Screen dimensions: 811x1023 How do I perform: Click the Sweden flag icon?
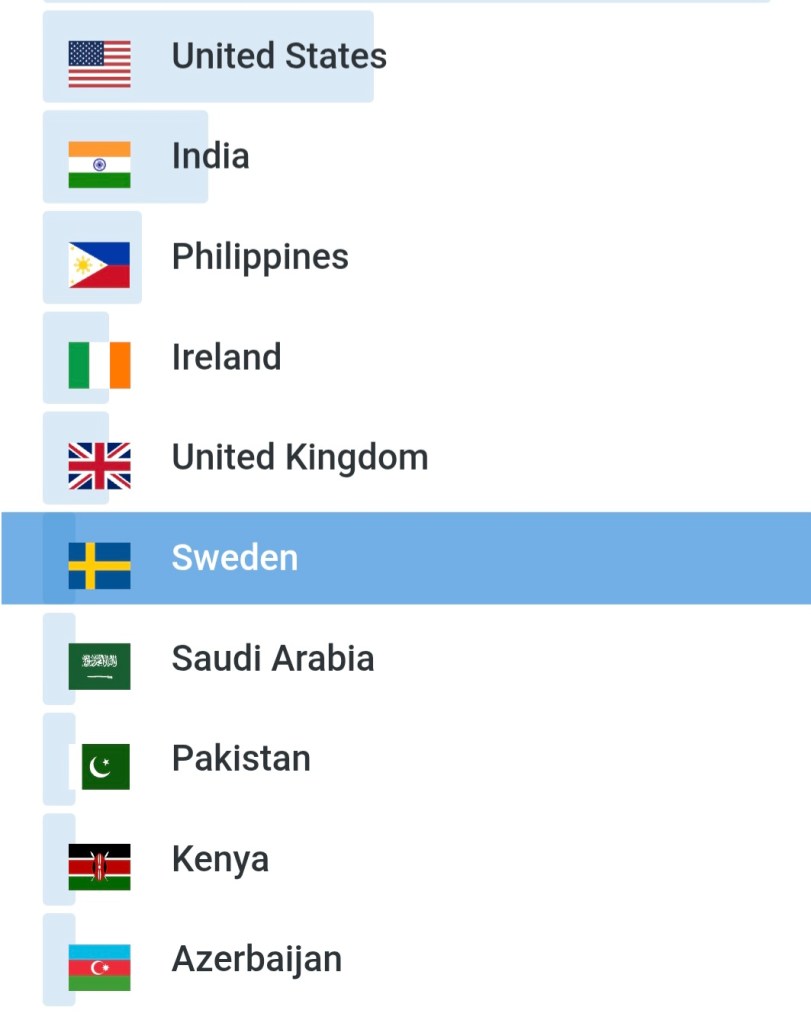point(99,566)
